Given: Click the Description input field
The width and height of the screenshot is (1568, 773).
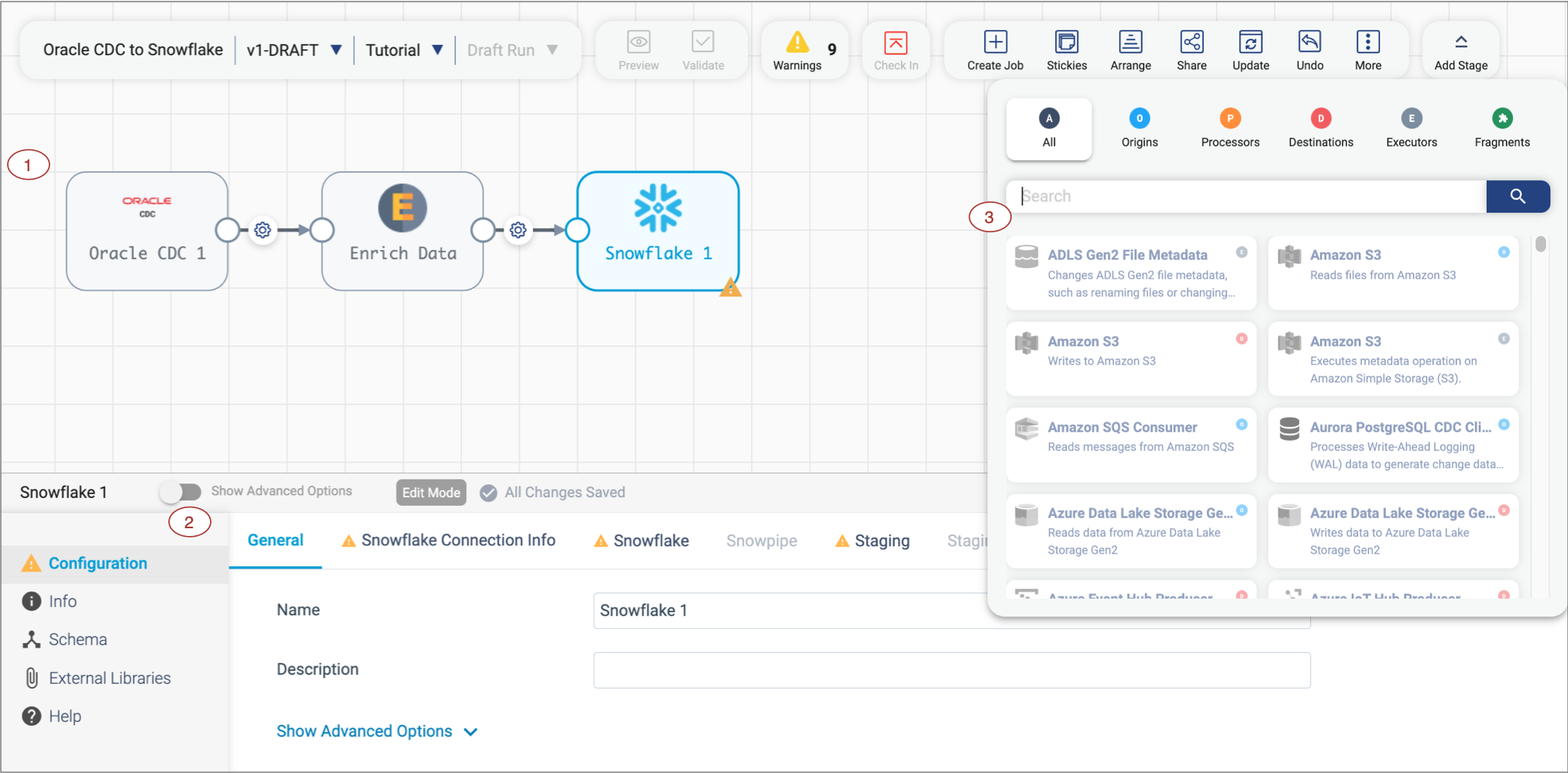Looking at the screenshot, I should click(952, 670).
